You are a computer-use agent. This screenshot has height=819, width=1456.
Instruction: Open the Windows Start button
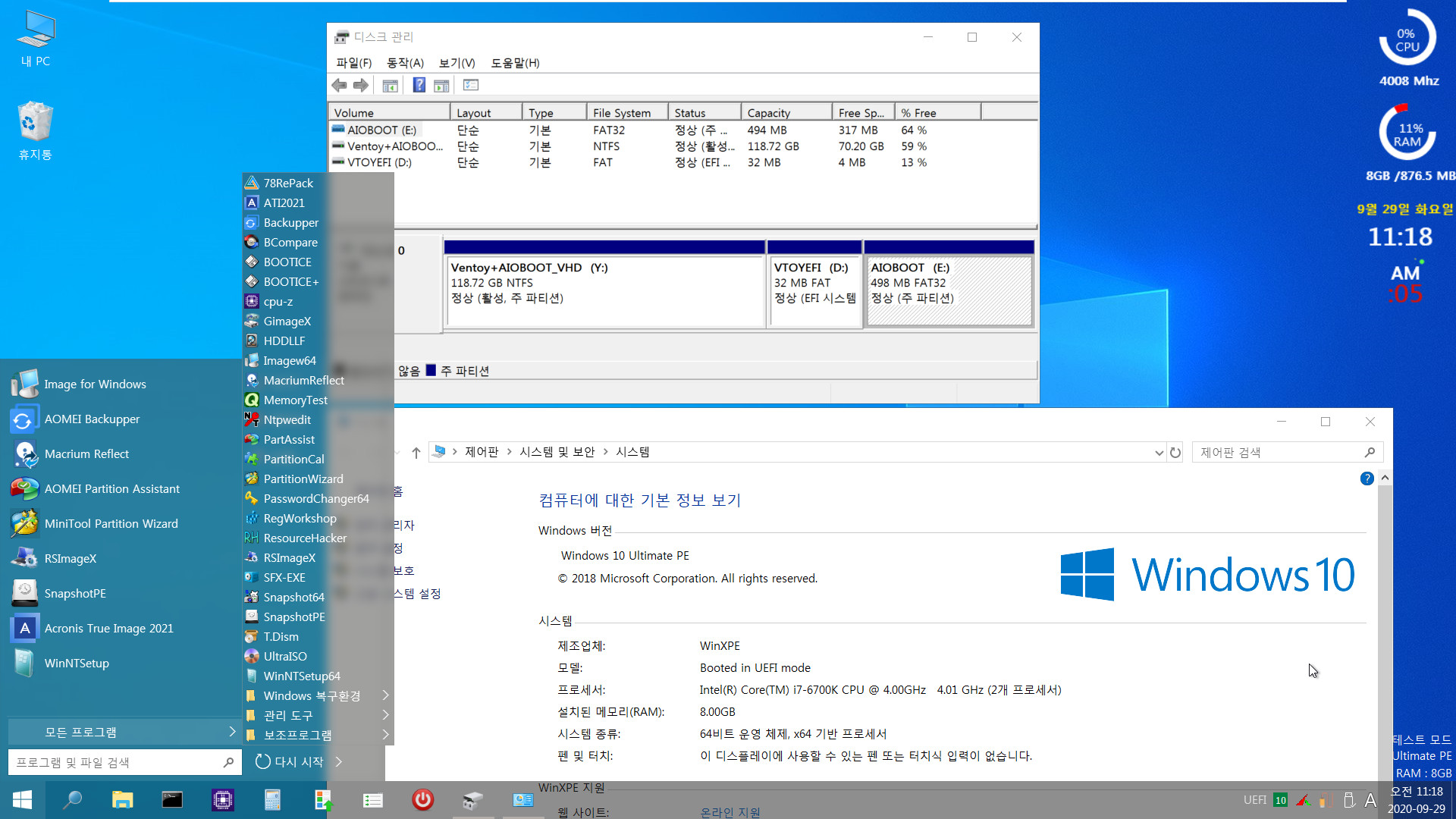point(22,799)
